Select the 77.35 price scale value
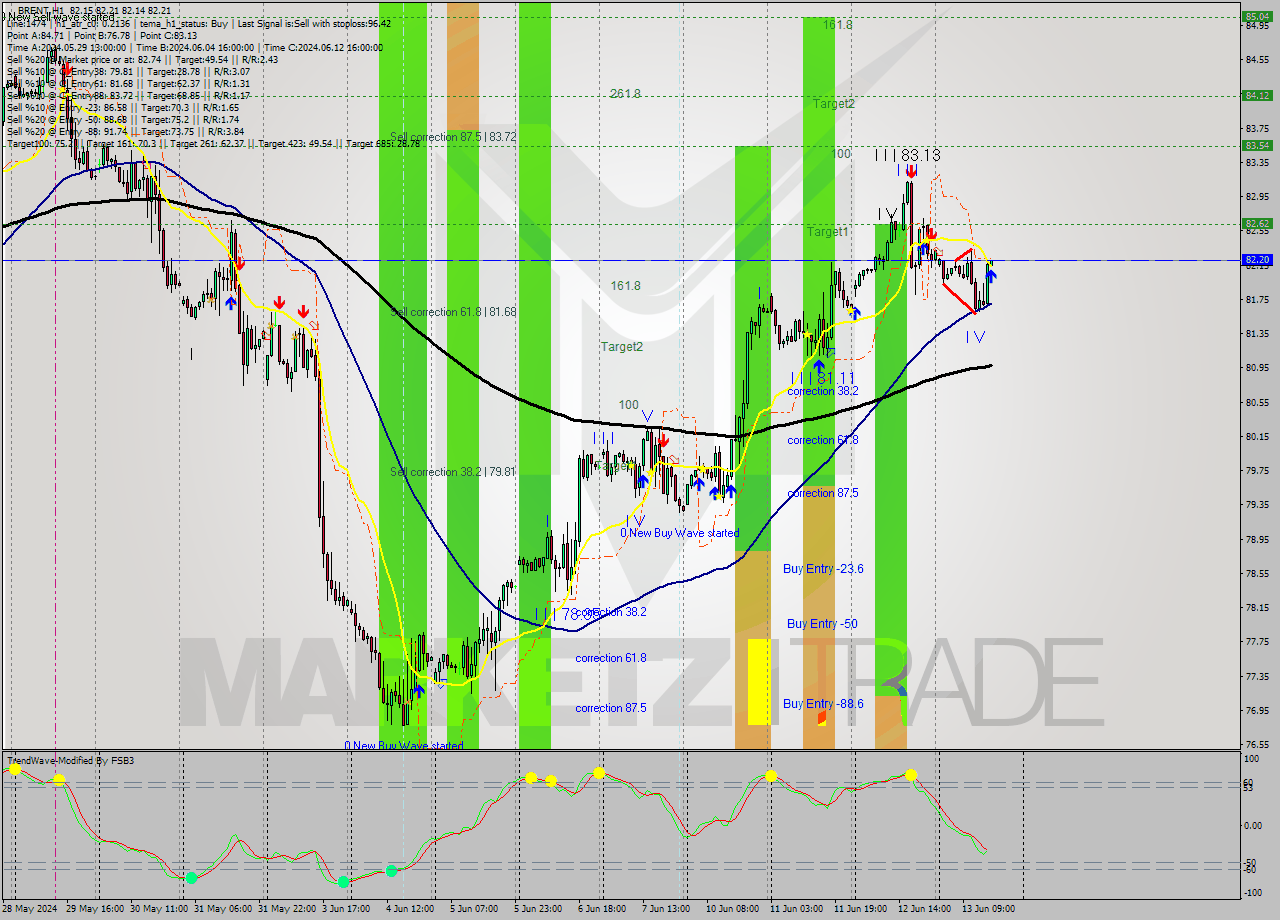1280x920 pixels. pyautogui.click(x=1258, y=676)
